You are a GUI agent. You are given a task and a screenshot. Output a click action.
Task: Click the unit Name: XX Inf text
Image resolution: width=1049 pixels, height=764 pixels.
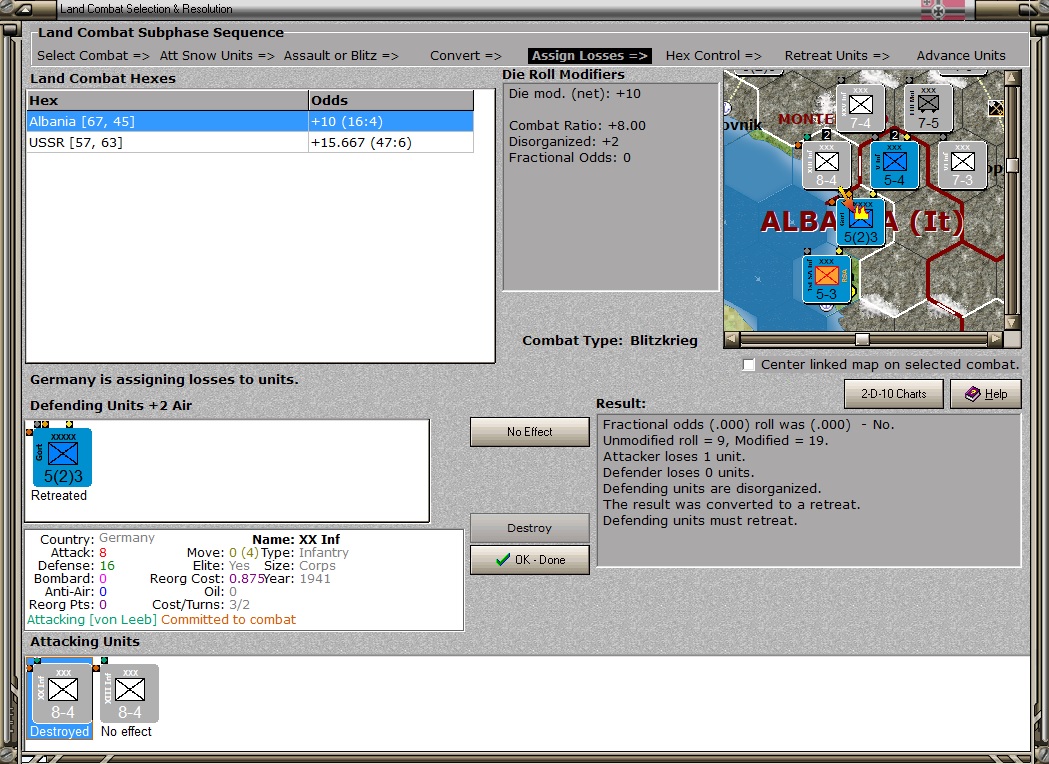tap(296, 539)
